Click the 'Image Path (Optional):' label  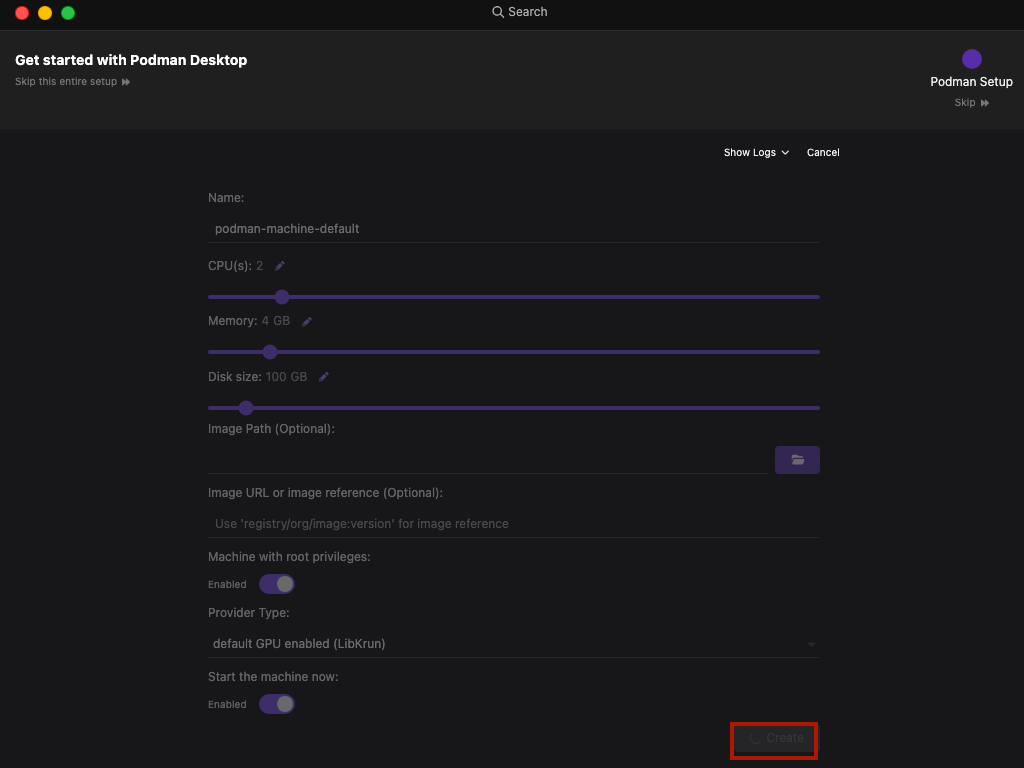click(x=271, y=429)
